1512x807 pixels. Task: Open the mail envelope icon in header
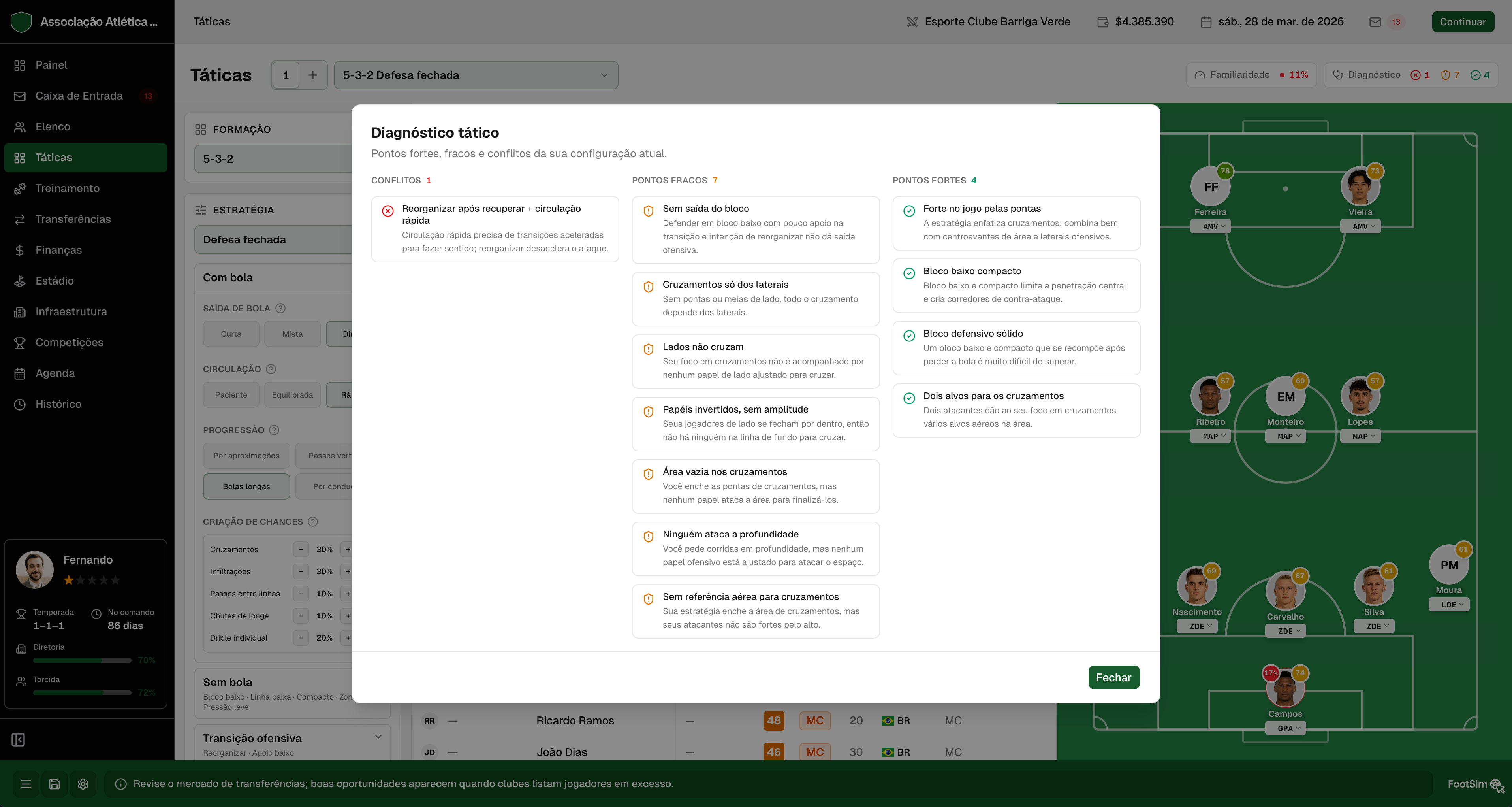click(x=1375, y=22)
